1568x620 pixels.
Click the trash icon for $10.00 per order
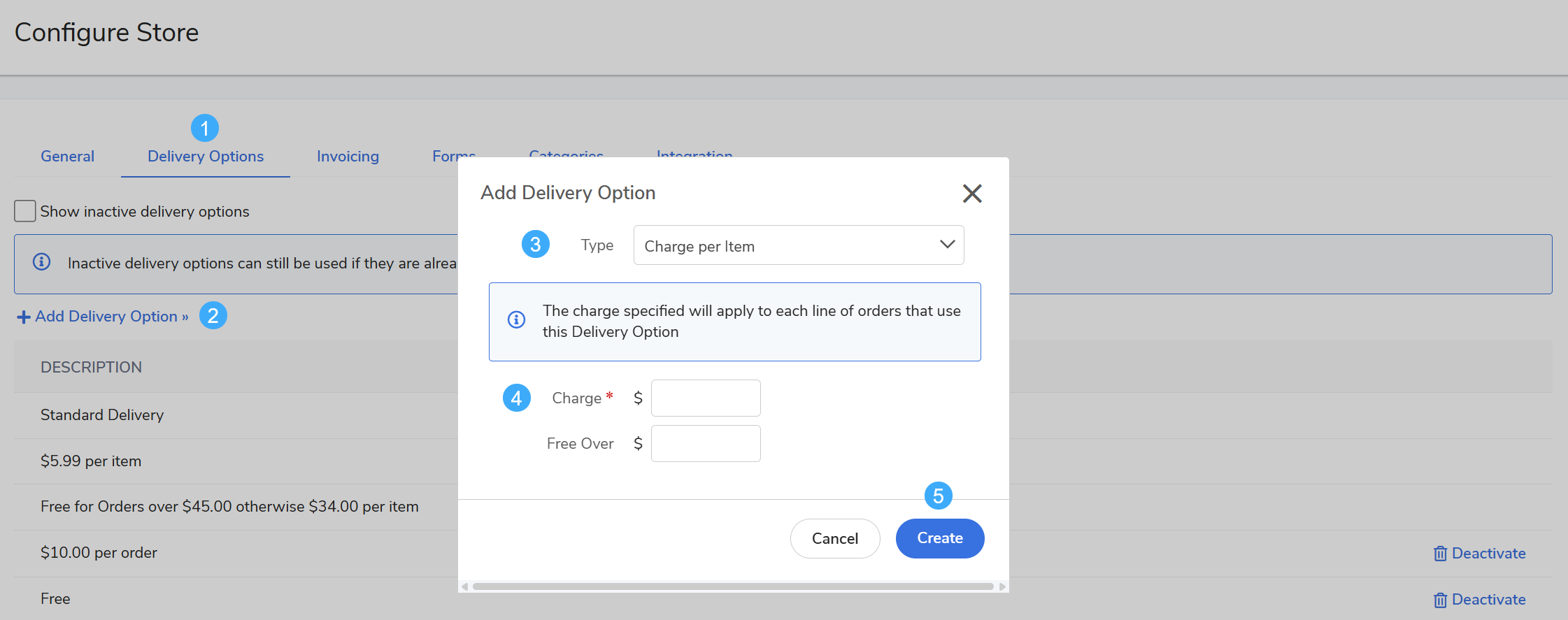coord(1440,554)
